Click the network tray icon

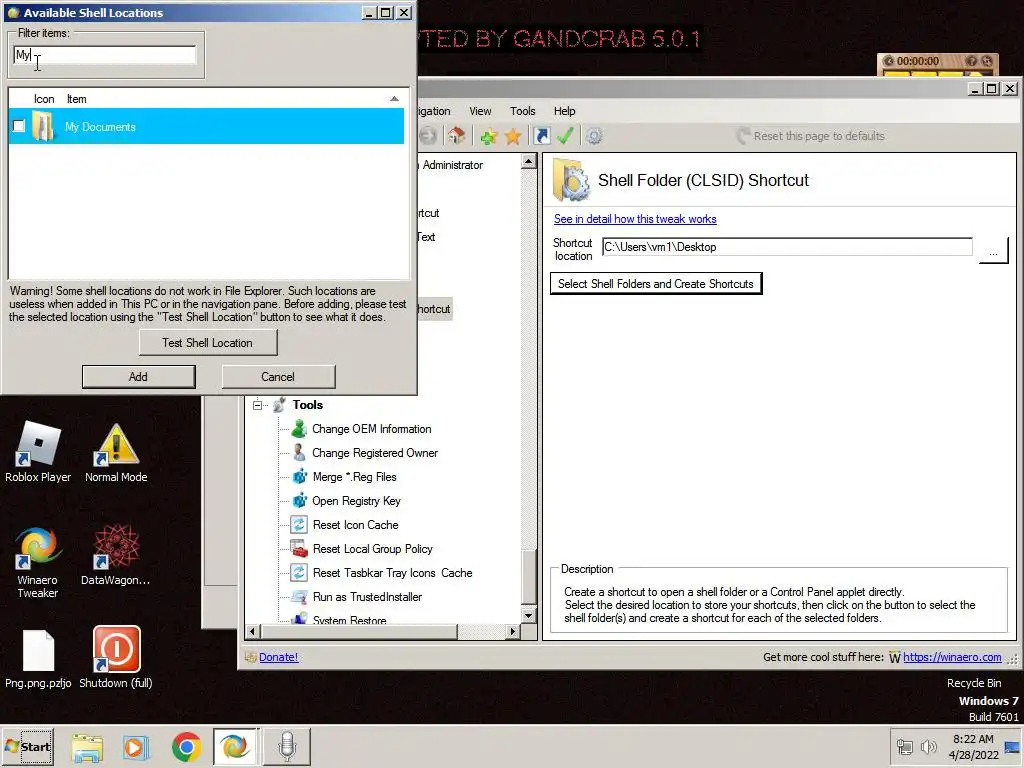click(904, 746)
